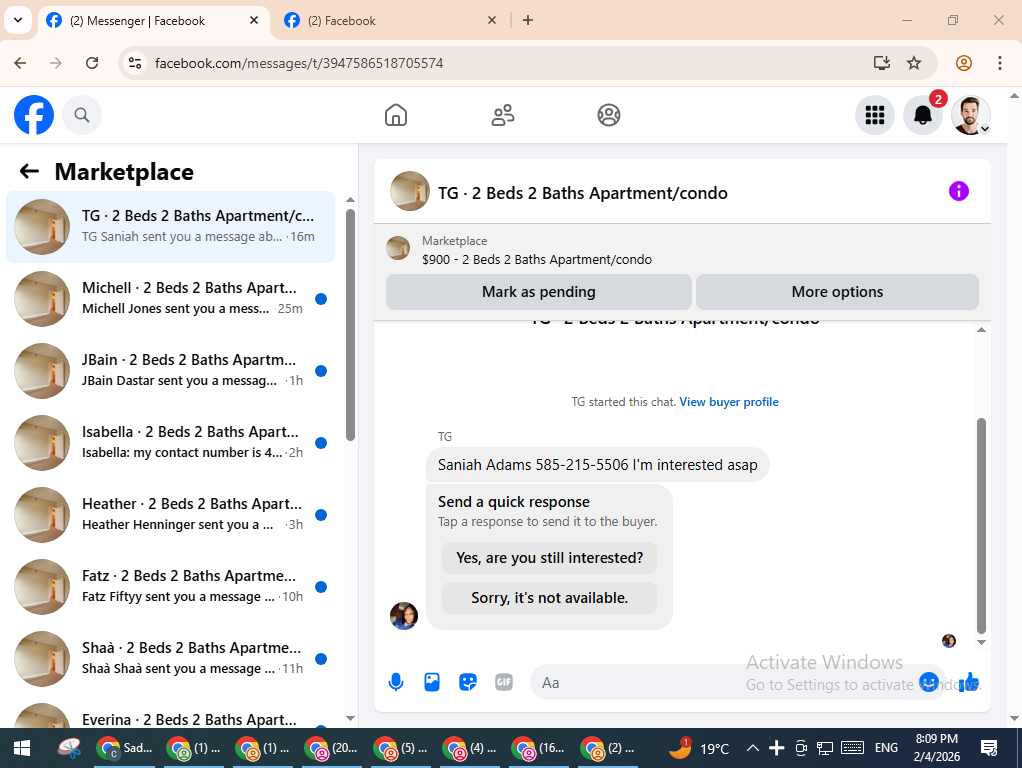Open the Facebook menu grid icon
This screenshot has width=1022, height=768.
[x=875, y=115]
